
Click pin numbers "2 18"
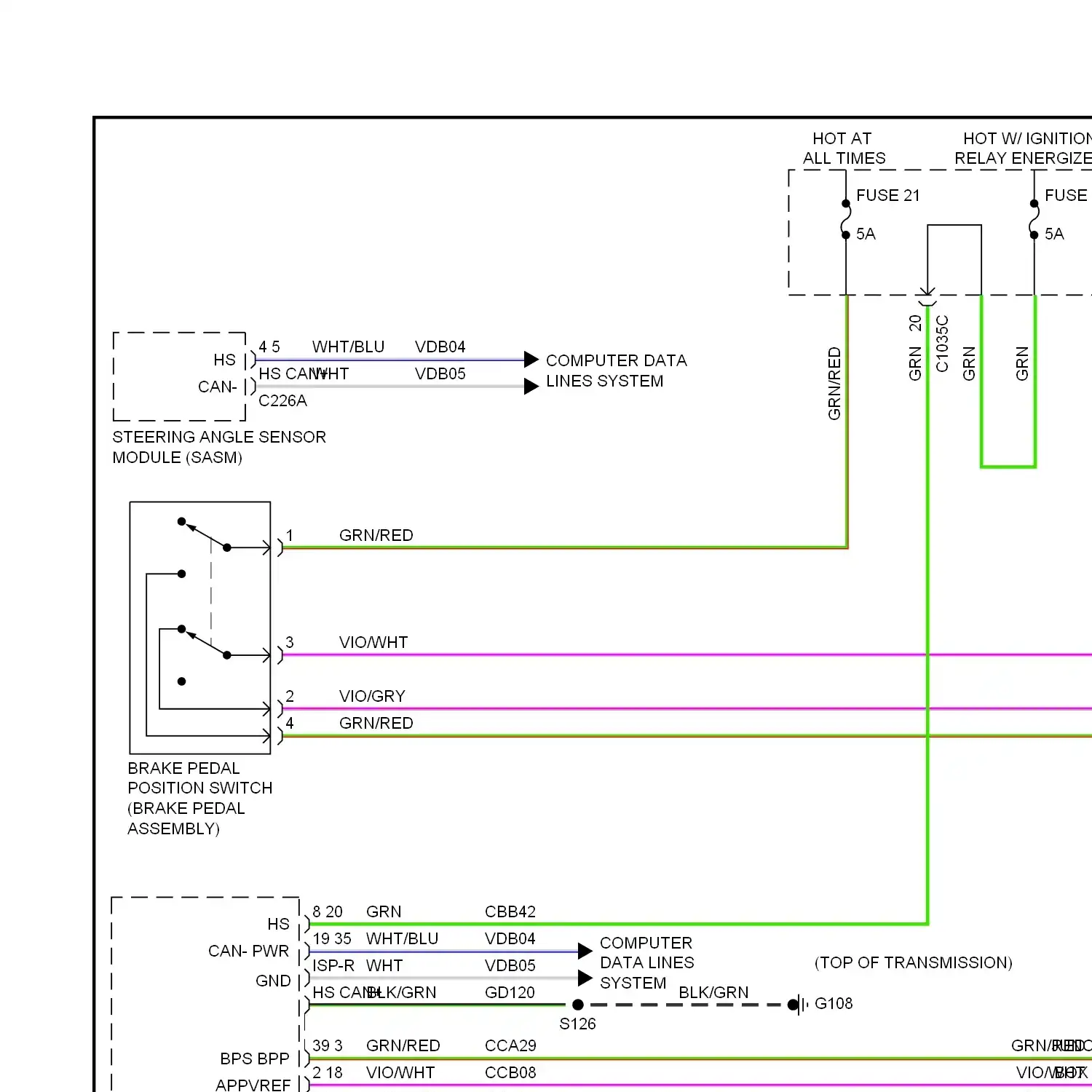click(328, 1072)
